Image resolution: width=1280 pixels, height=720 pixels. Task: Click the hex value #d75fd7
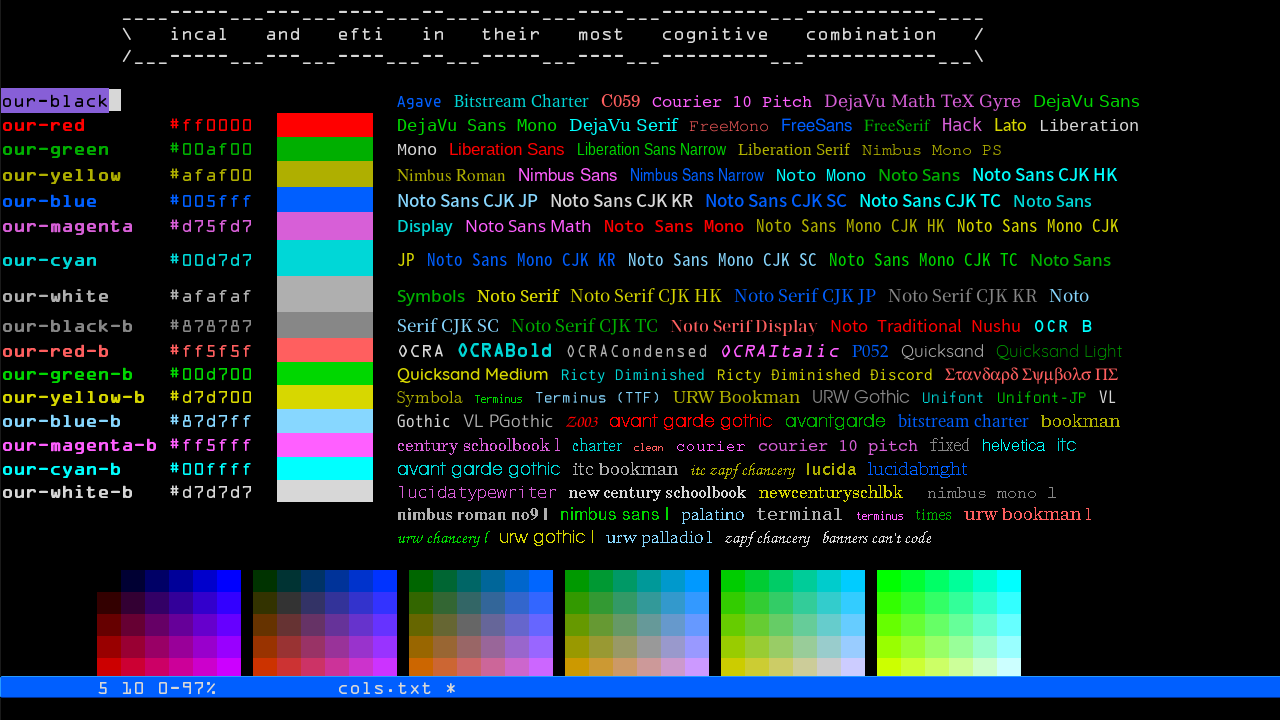pos(211,227)
